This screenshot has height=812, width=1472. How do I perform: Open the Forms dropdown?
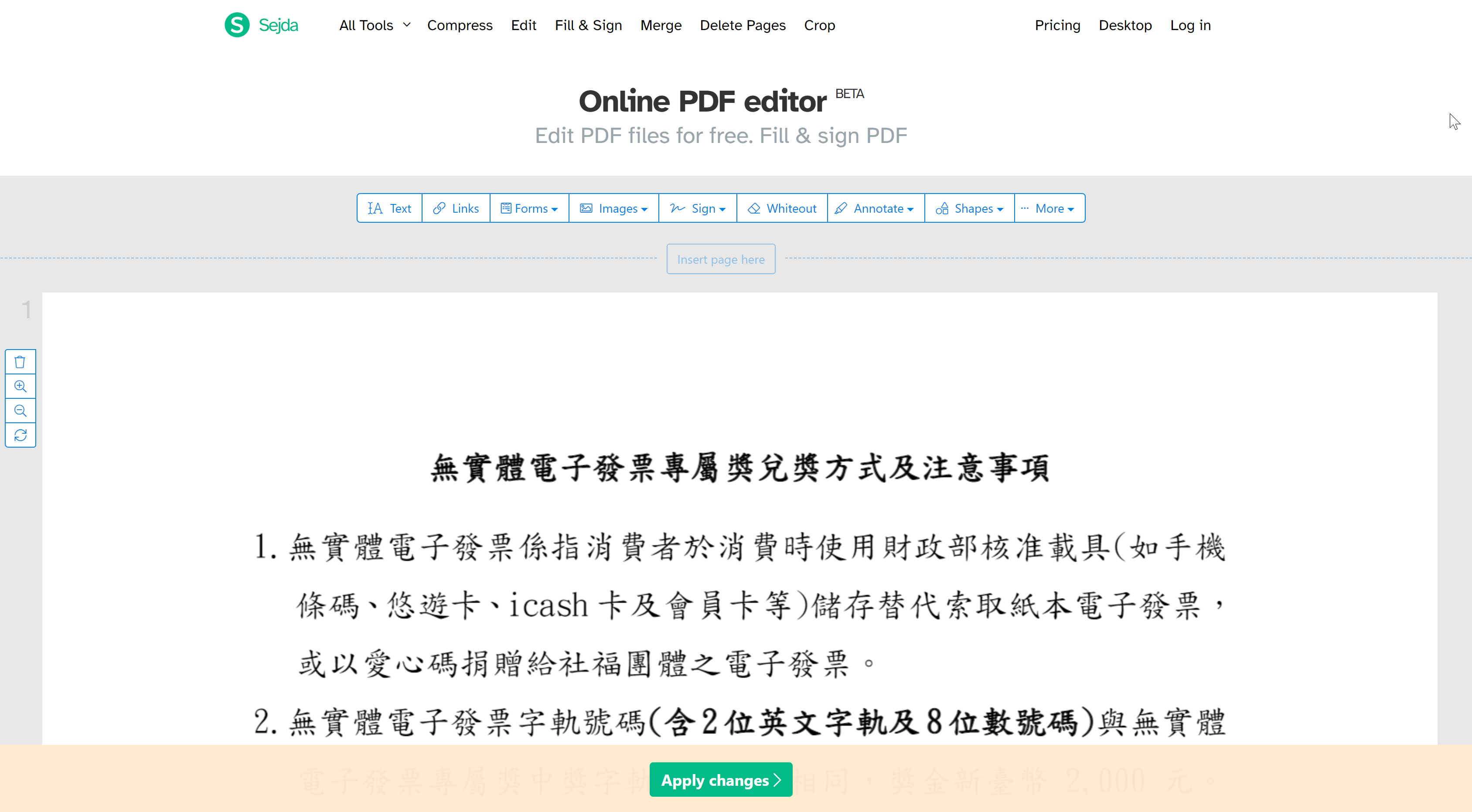click(x=529, y=208)
